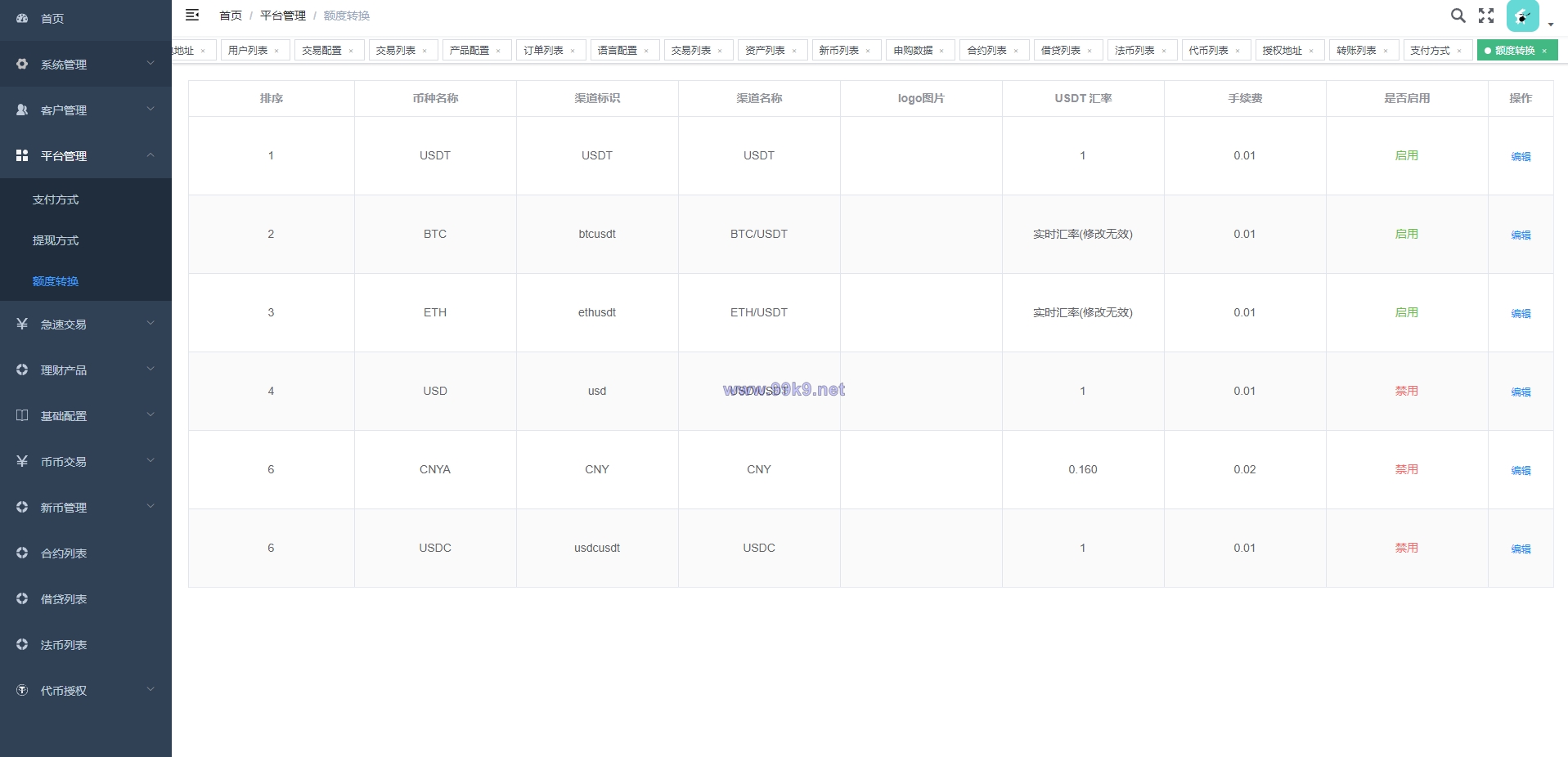Click the 平台管理 grid icon
Screen dimensions: 1568x757
click(x=22, y=155)
